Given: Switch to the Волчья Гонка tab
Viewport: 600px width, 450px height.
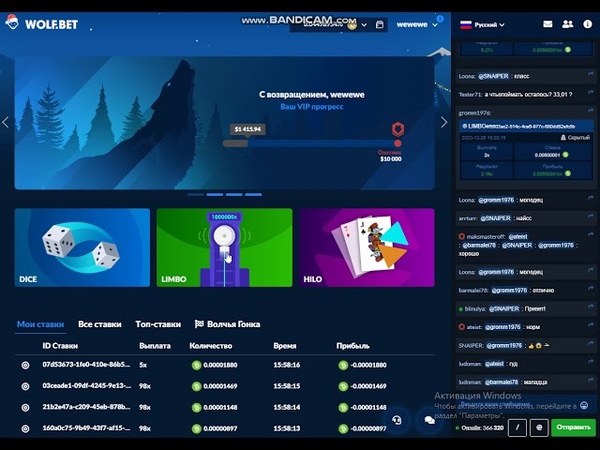Looking at the screenshot, I should point(227,324).
